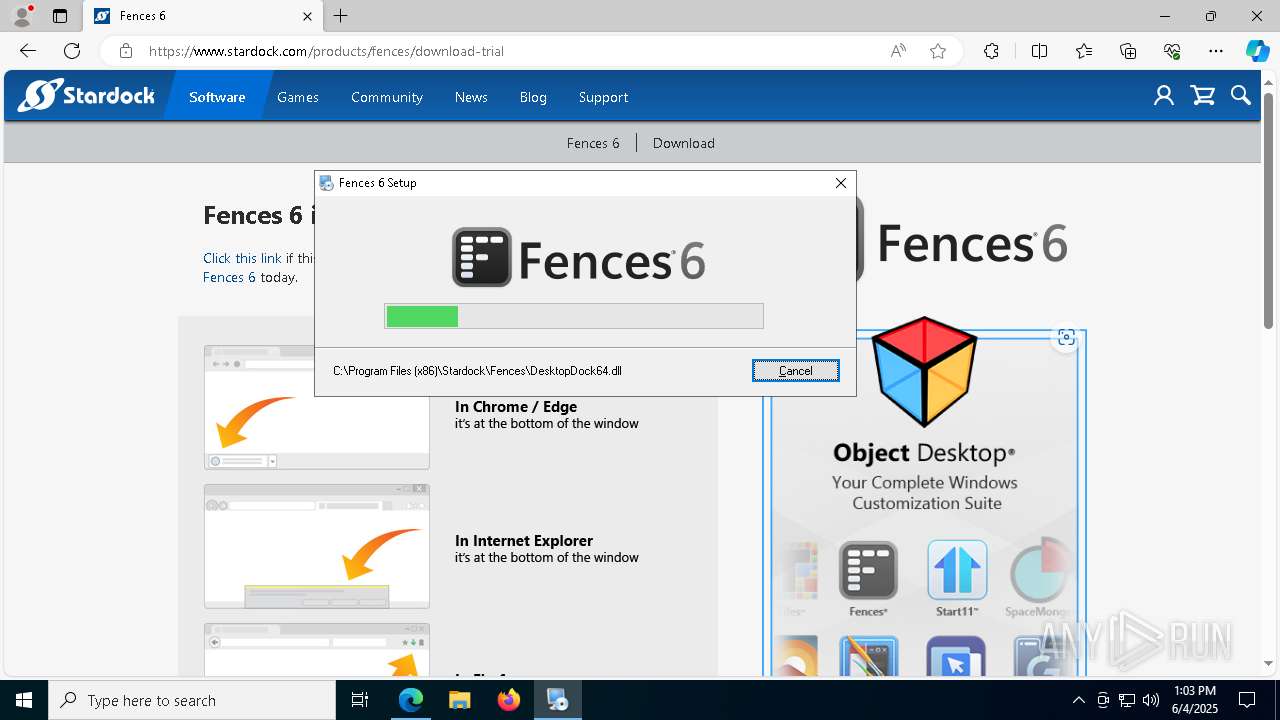The height and width of the screenshot is (720, 1280).
Task: Open volume control in system tray
Action: [1151, 700]
